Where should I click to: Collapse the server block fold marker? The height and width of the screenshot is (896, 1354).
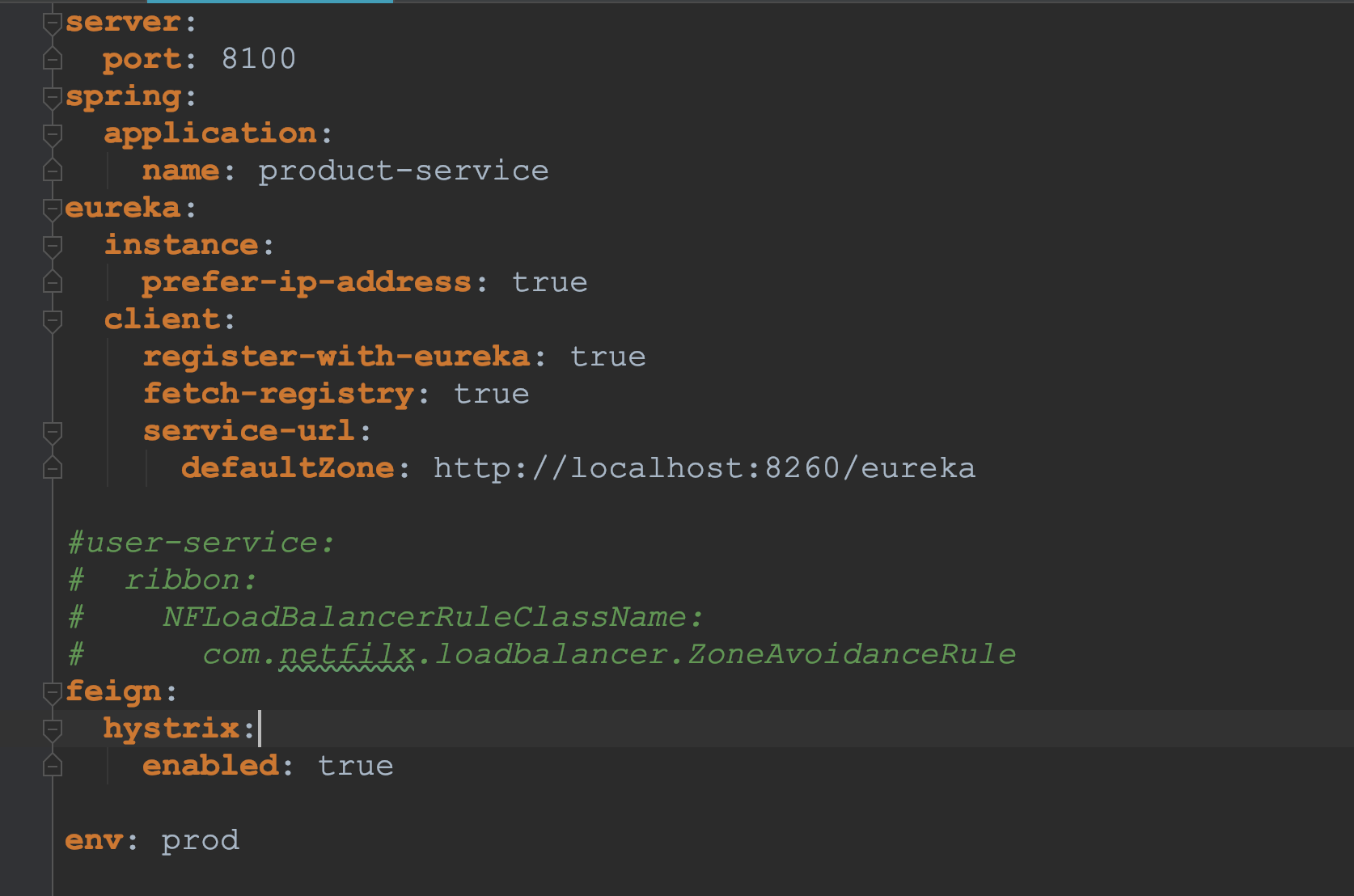(53, 23)
